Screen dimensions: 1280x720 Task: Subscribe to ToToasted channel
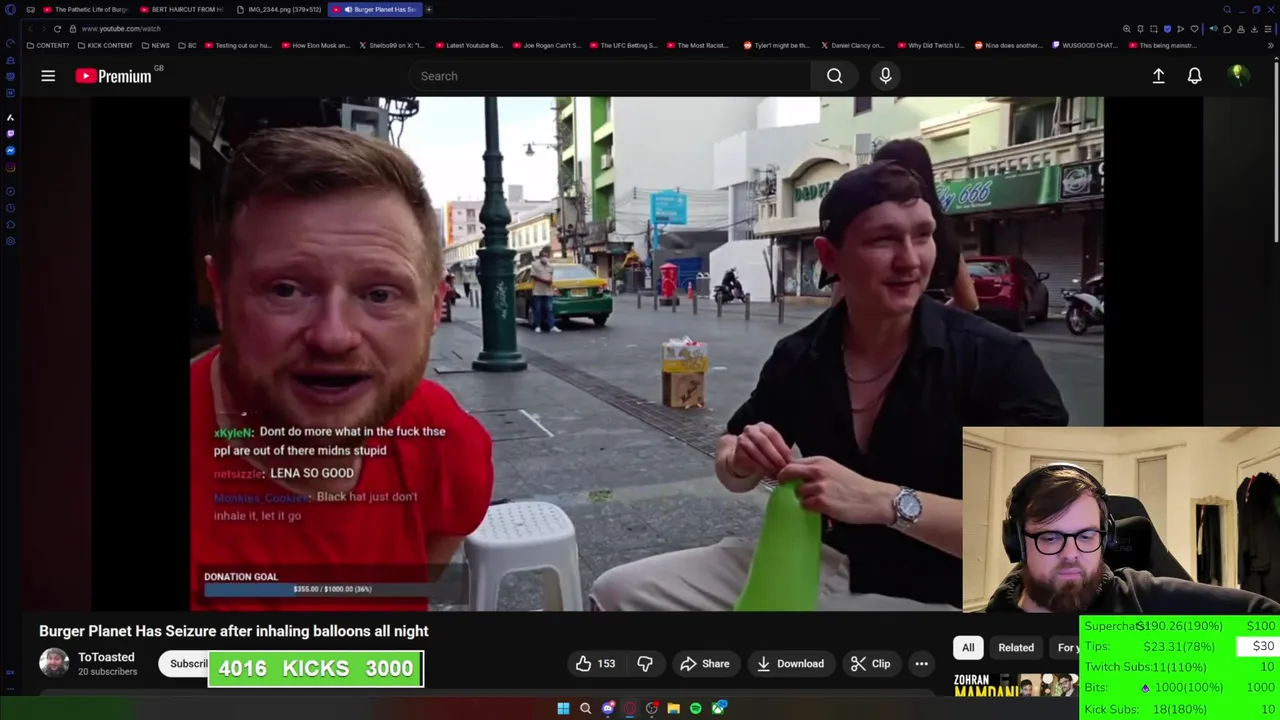click(x=186, y=664)
